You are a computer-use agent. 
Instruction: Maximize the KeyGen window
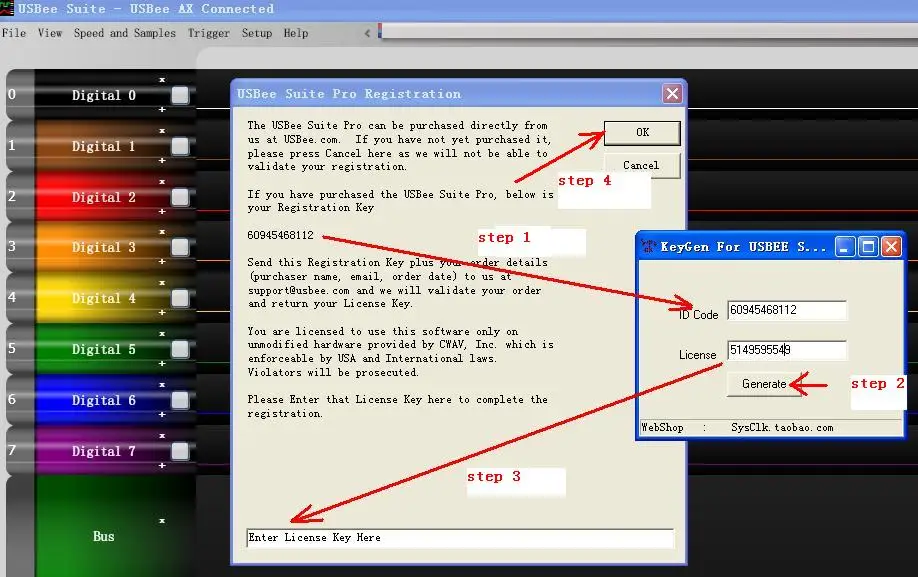click(868, 247)
